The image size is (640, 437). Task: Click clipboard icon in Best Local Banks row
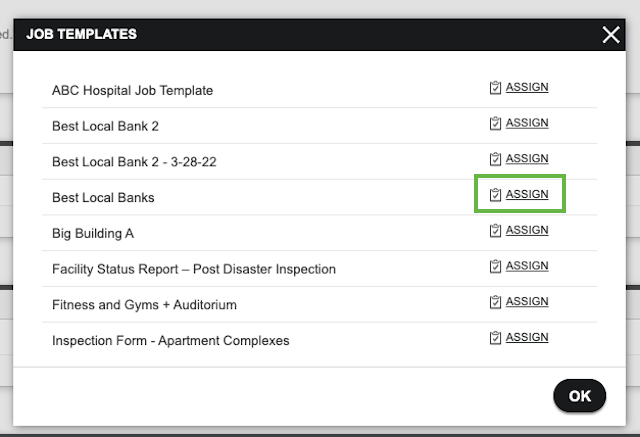tap(495, 195)
